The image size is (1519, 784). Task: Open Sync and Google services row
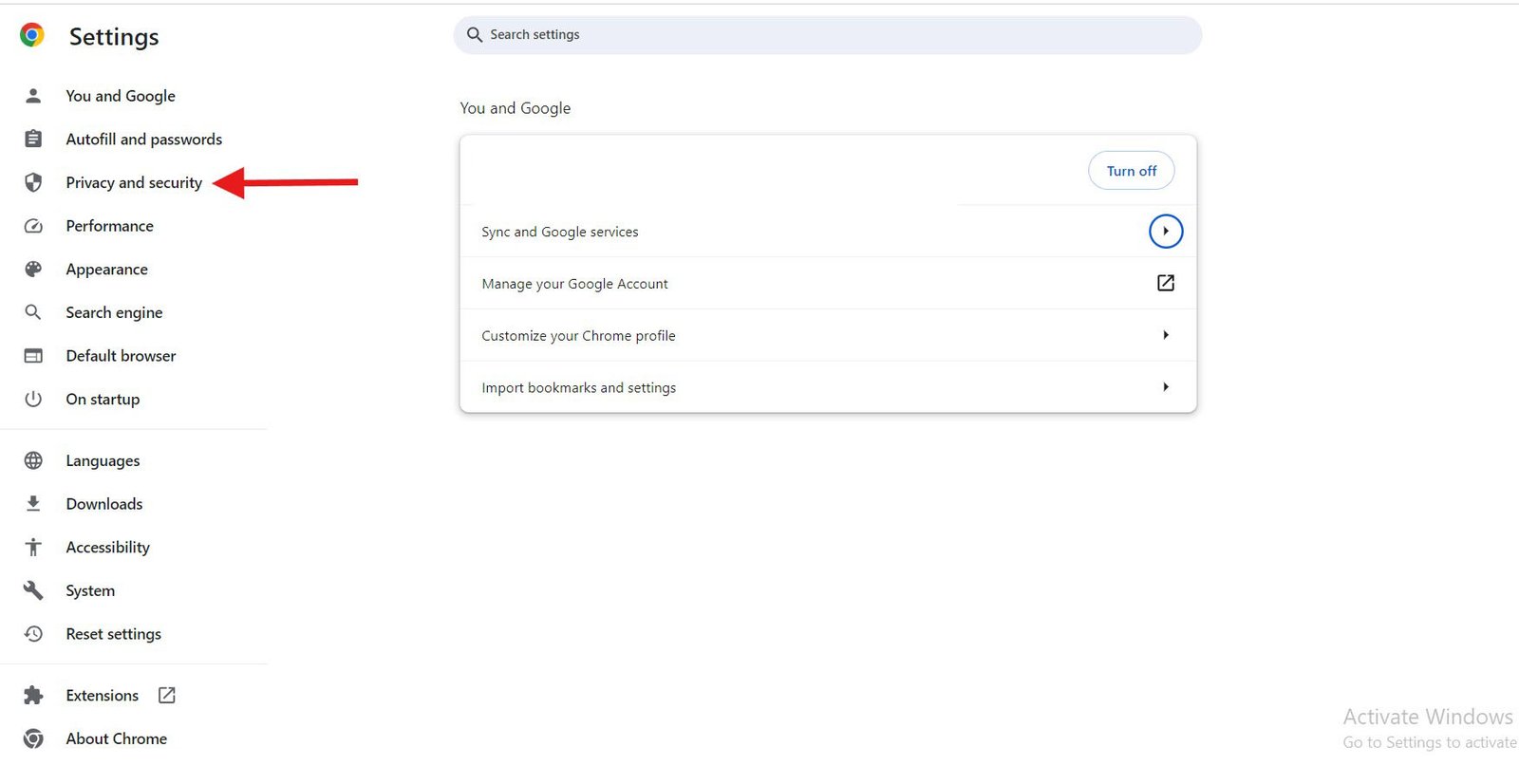(x=828, y=232)
